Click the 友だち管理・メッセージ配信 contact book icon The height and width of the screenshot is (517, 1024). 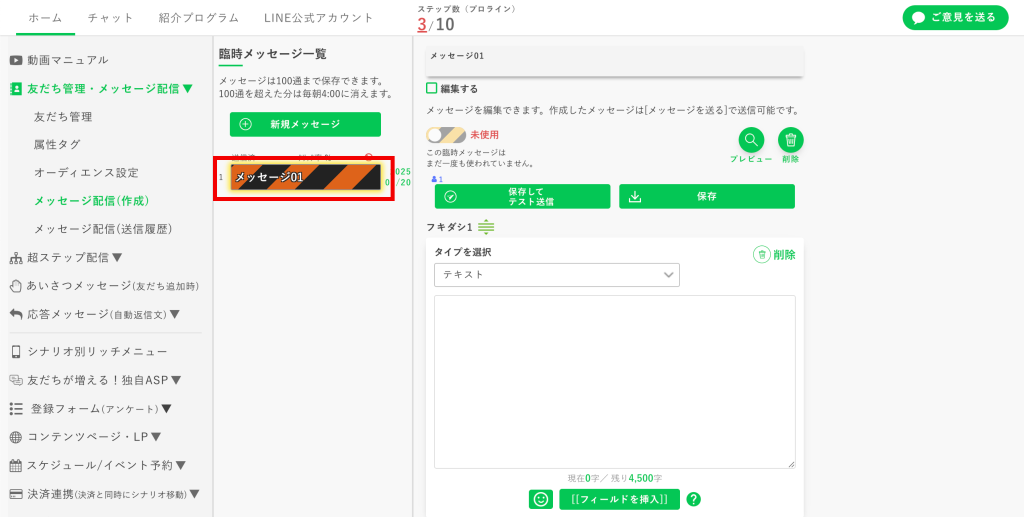pyautogui.click(x=16, y=89)
